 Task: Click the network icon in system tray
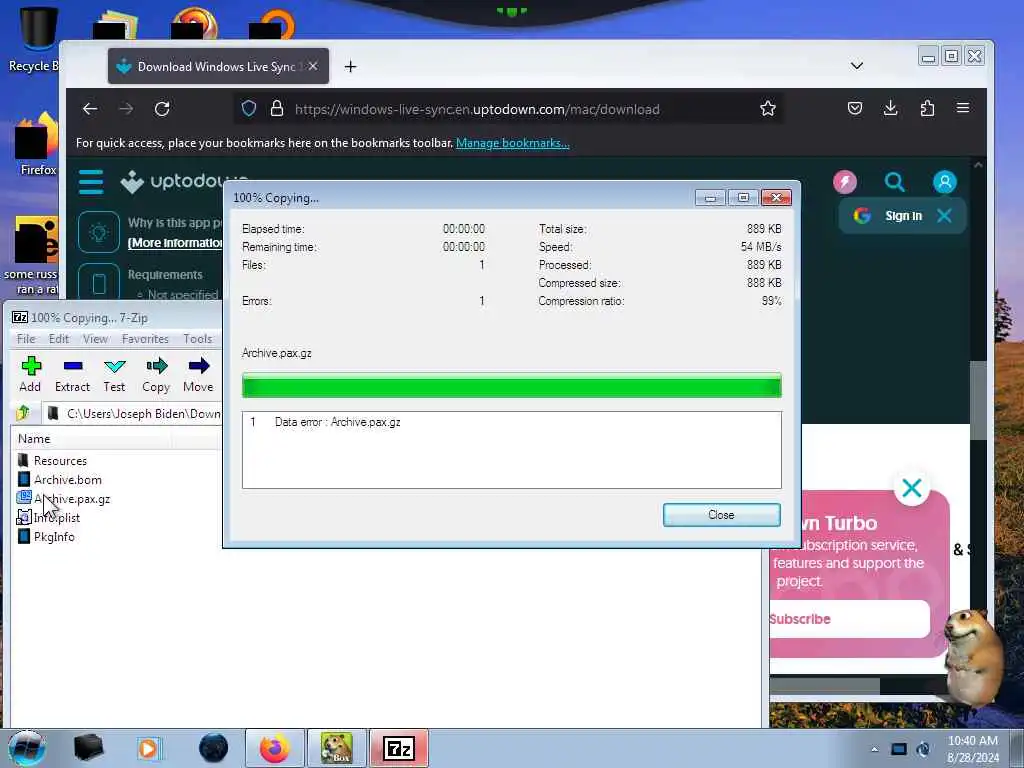pyautogui.click(x=899, y=749)
